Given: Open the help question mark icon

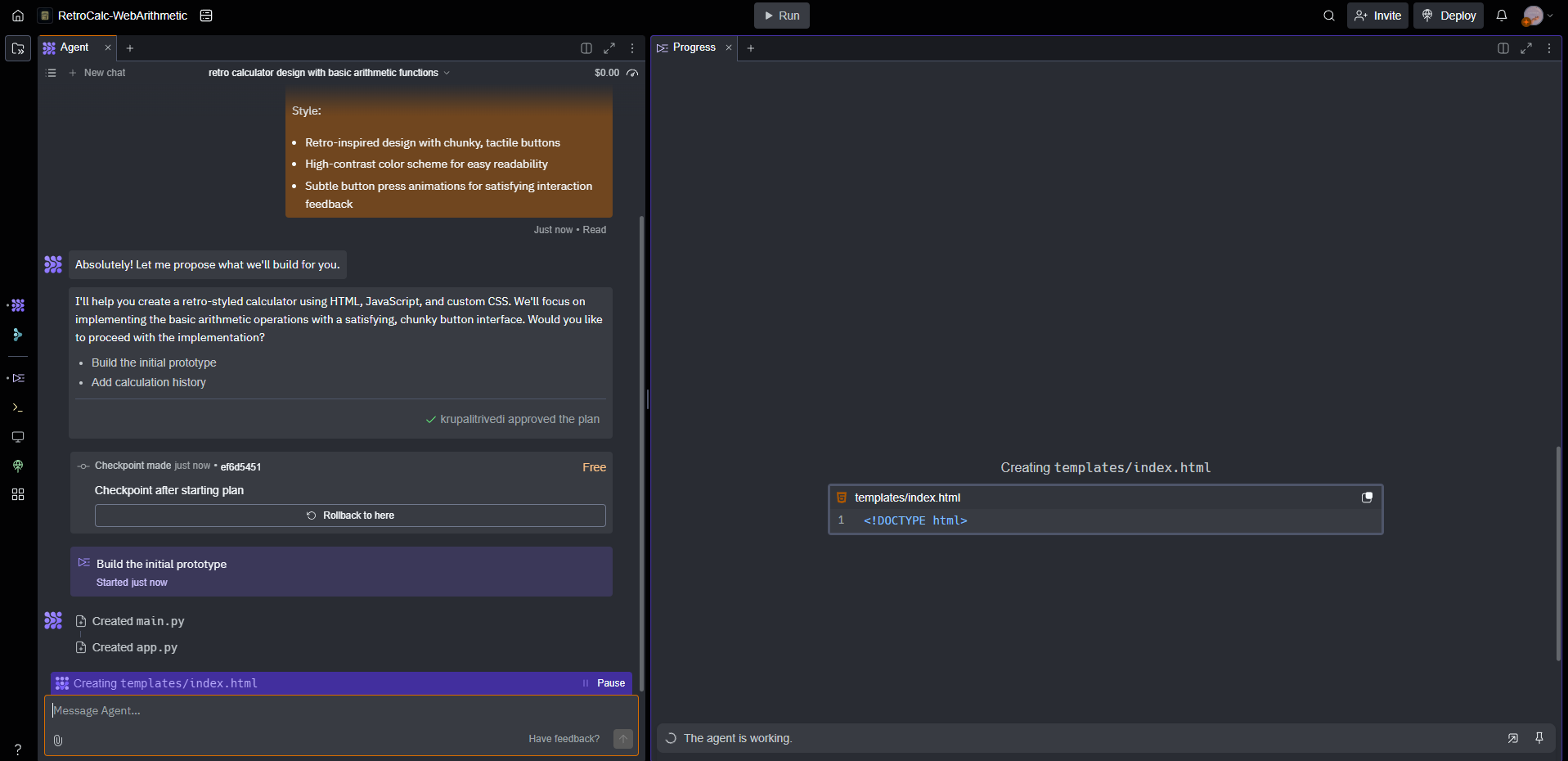Looking at the screenshot, I should coord(18,749).
